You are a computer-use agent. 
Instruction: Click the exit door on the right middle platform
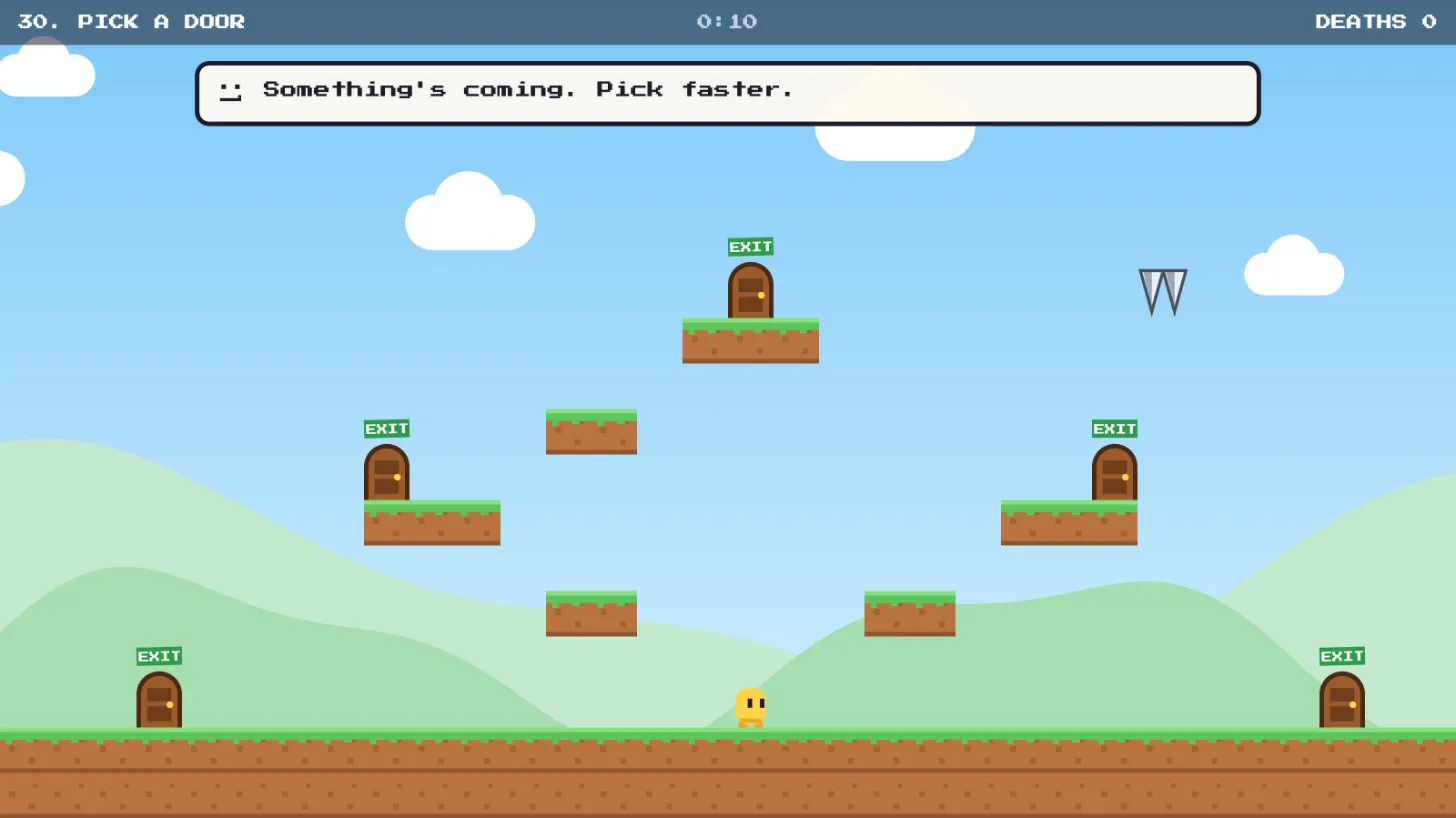point(1114,472)
